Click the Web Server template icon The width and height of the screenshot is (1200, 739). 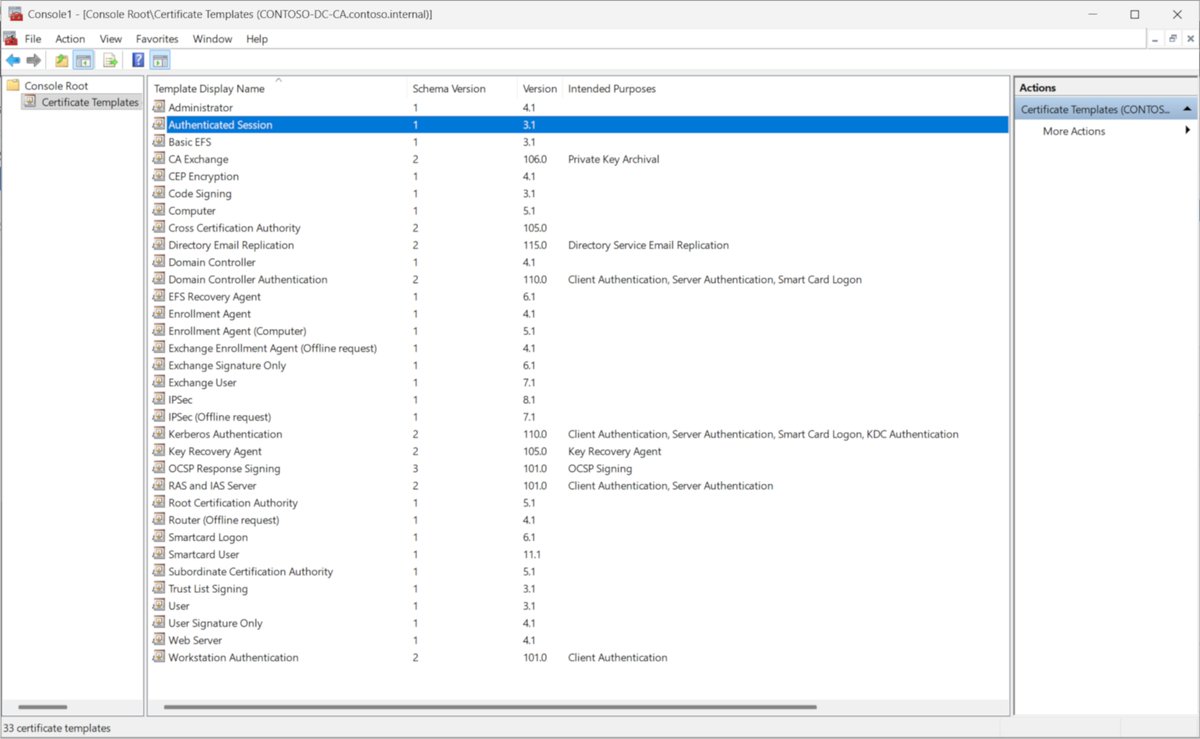pyautogui.click(x=158, y=640)
